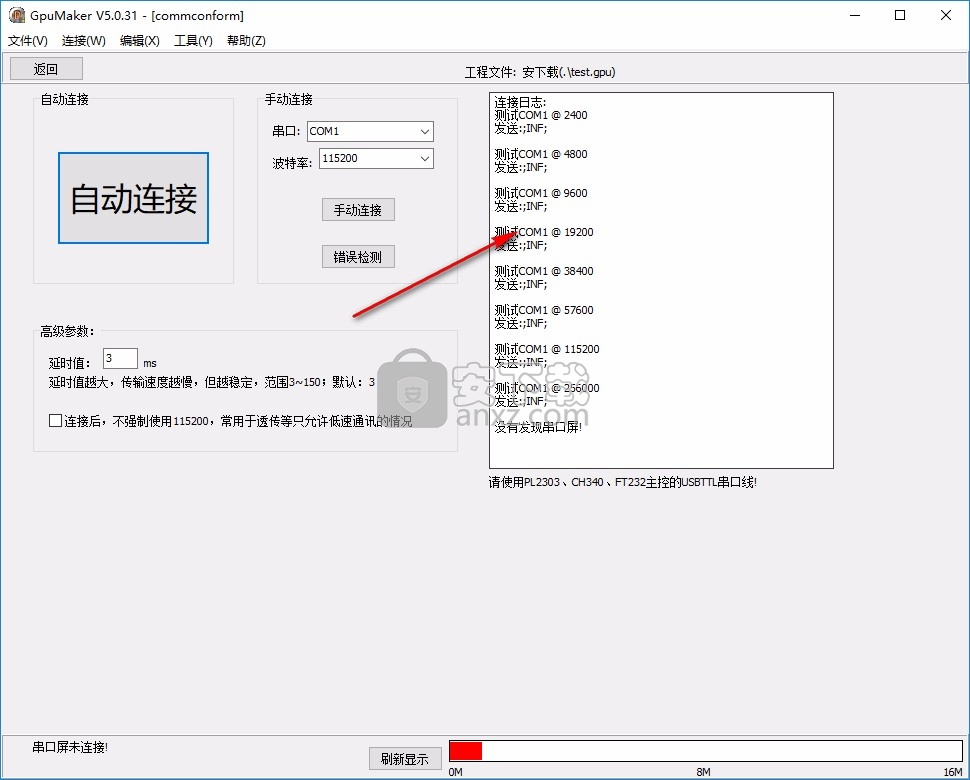Minimize the GpuMaker window
Screen dimensions: 970x780
click(x=856, y=15)
